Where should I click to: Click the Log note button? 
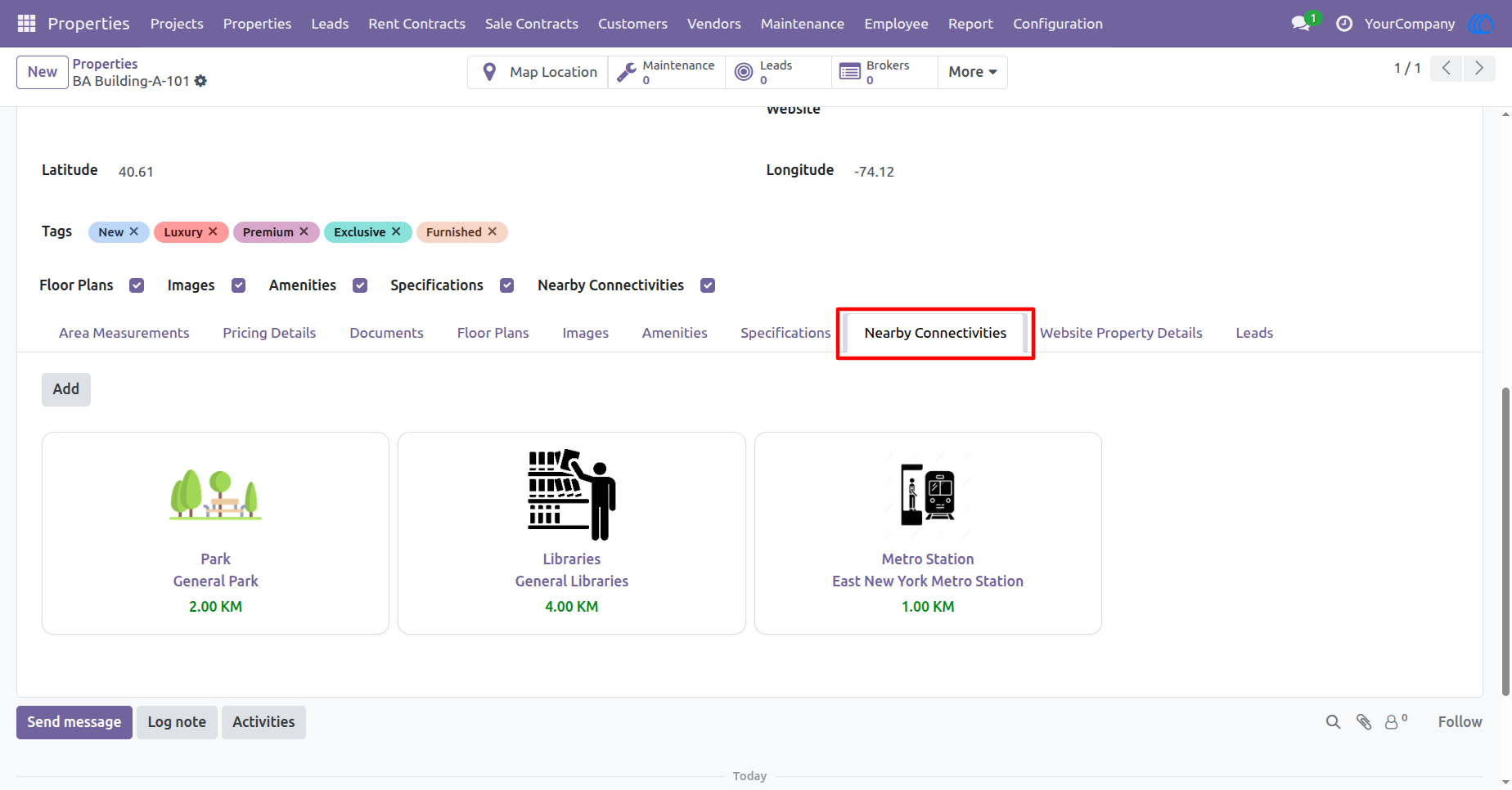coord(177,722)
